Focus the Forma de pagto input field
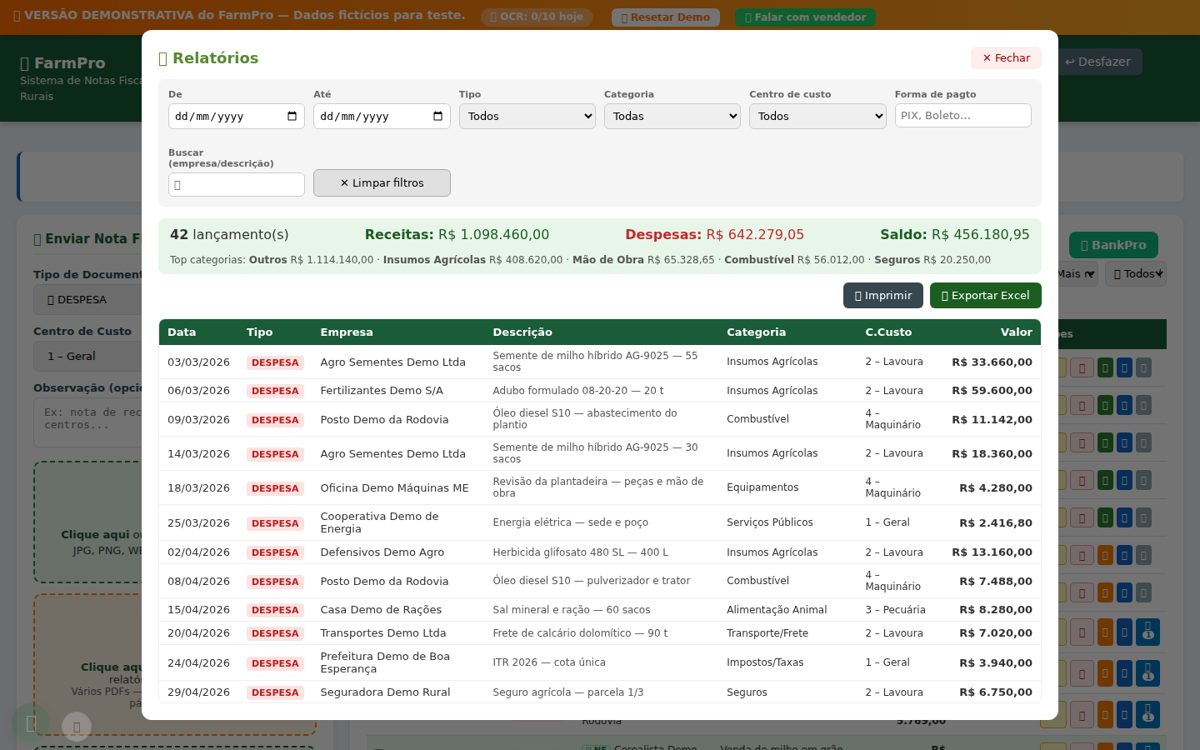The height and width of the screenshot is (750, 1200). pos(963,115)
